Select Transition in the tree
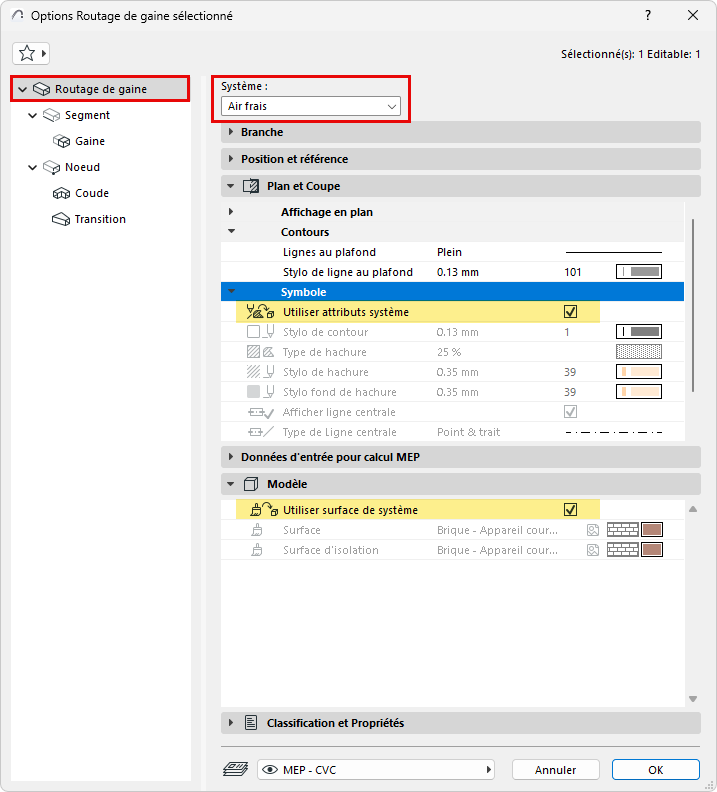This screenshot has height=792, width=717. click(100, 219)
